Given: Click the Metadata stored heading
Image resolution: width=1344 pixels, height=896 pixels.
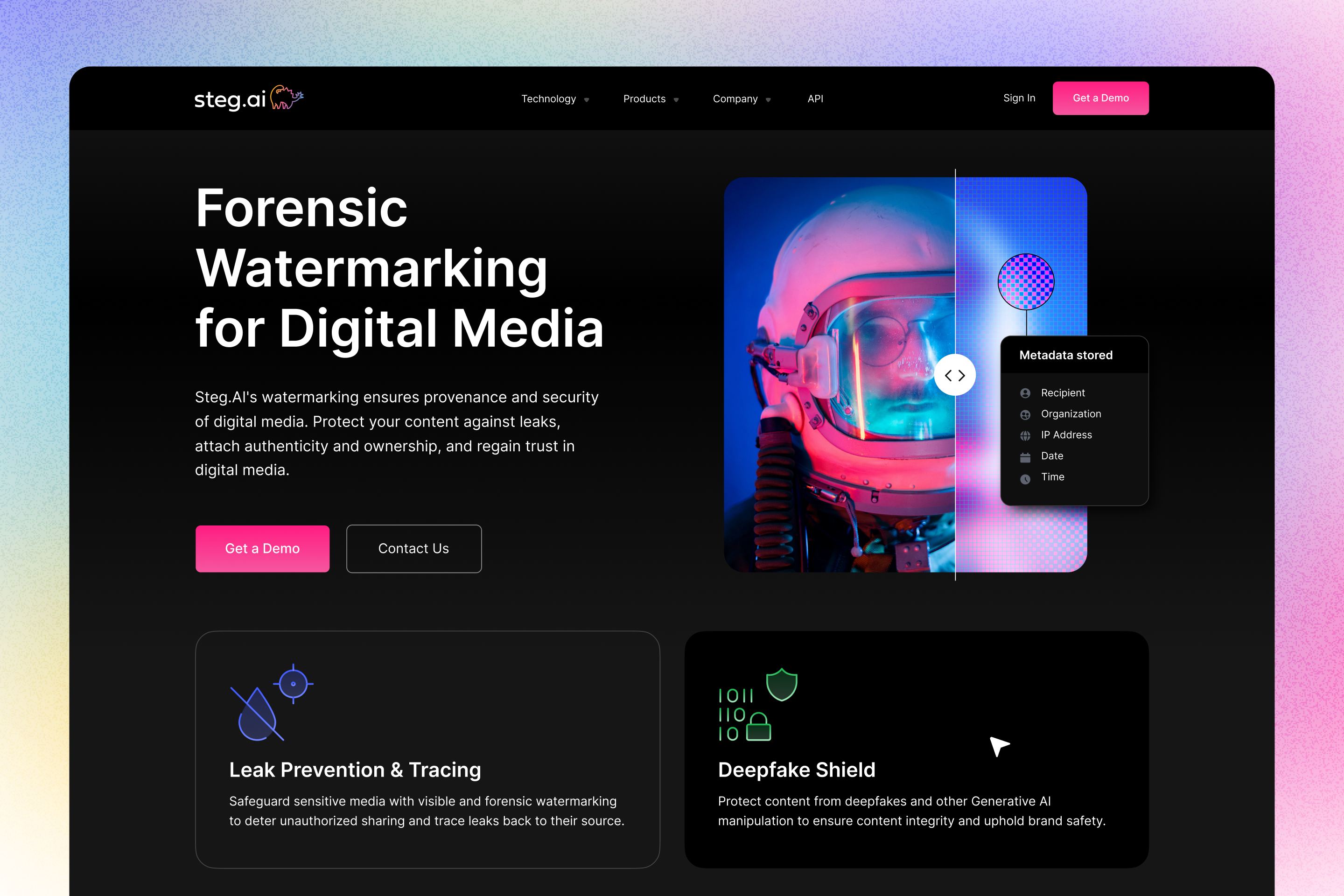Looking at the screenshot, I should 1066,355.
